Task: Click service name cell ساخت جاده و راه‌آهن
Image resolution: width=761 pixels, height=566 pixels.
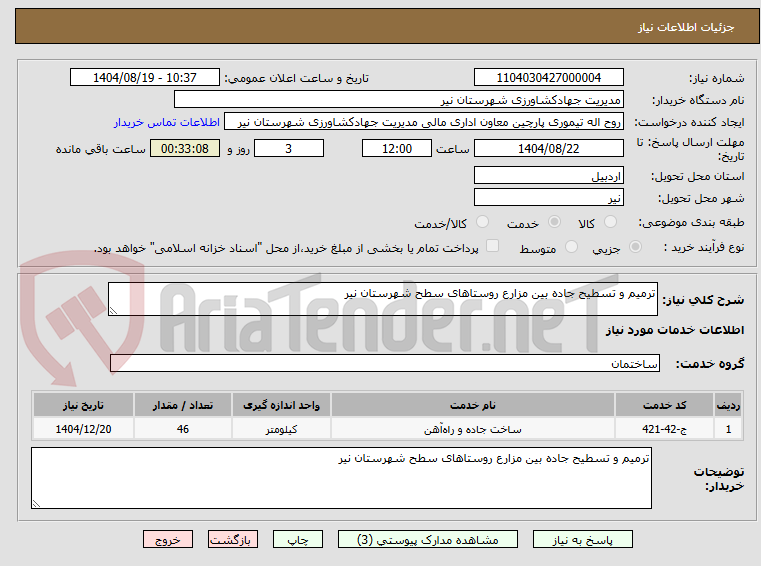Action: pyautogui.click(x=473, y=429)
